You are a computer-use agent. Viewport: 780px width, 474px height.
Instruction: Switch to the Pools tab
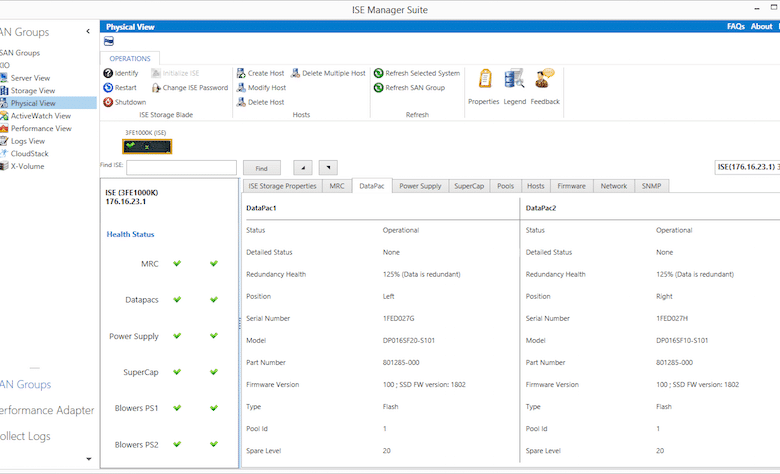(x=505, y=186)
